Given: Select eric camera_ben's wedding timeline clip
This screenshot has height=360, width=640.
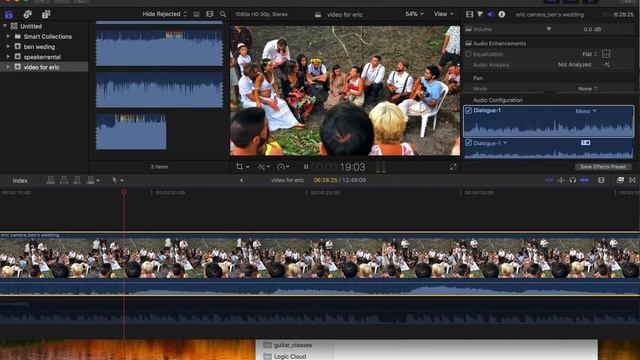Looking at the screenshot, I should (320, 264).
